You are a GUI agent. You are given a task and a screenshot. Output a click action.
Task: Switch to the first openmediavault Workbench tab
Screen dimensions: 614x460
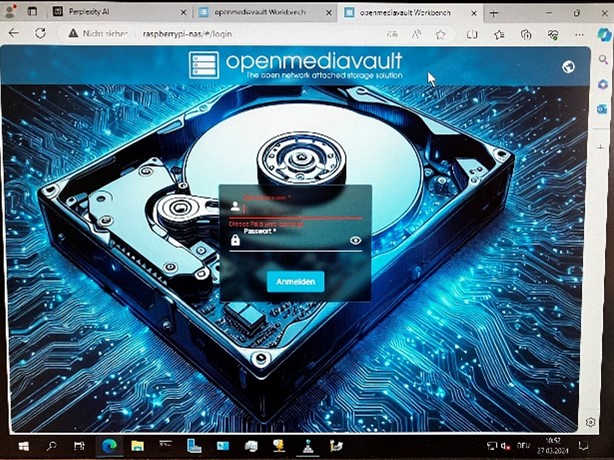265,13
